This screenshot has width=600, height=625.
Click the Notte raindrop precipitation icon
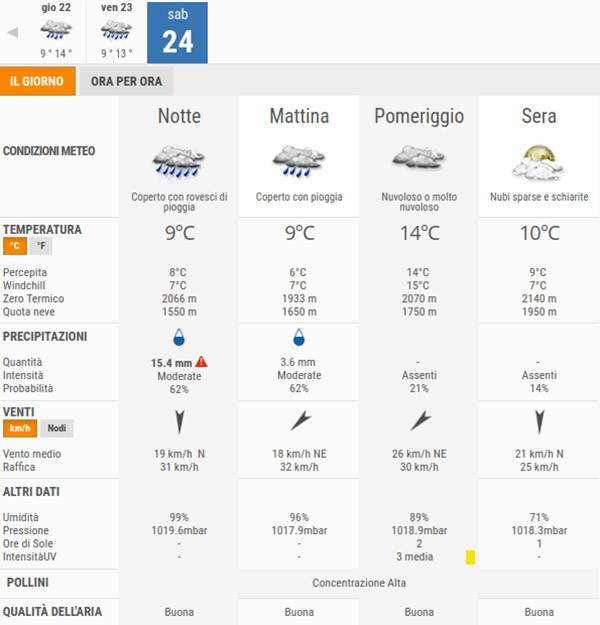179,337
